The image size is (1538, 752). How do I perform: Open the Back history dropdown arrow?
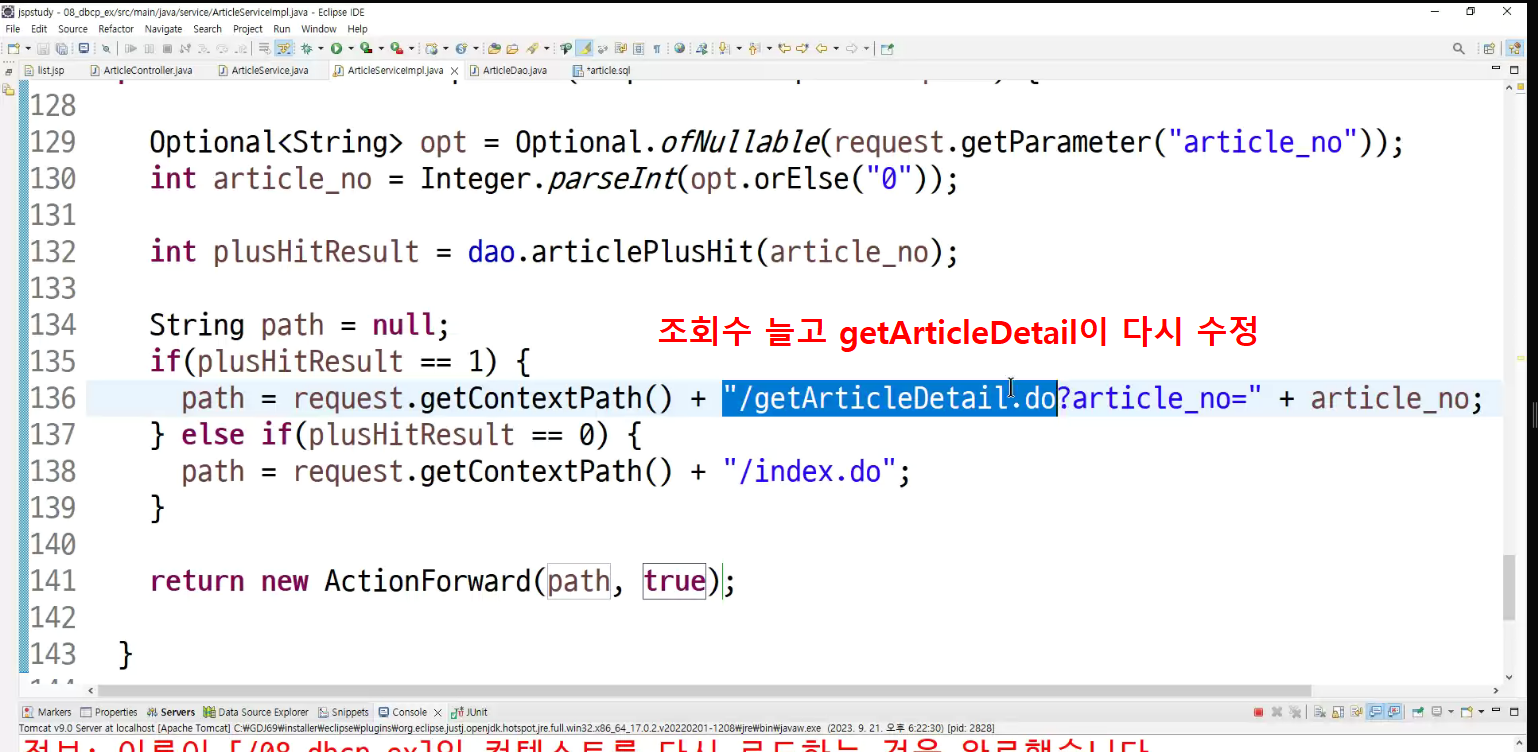[836, 48]
